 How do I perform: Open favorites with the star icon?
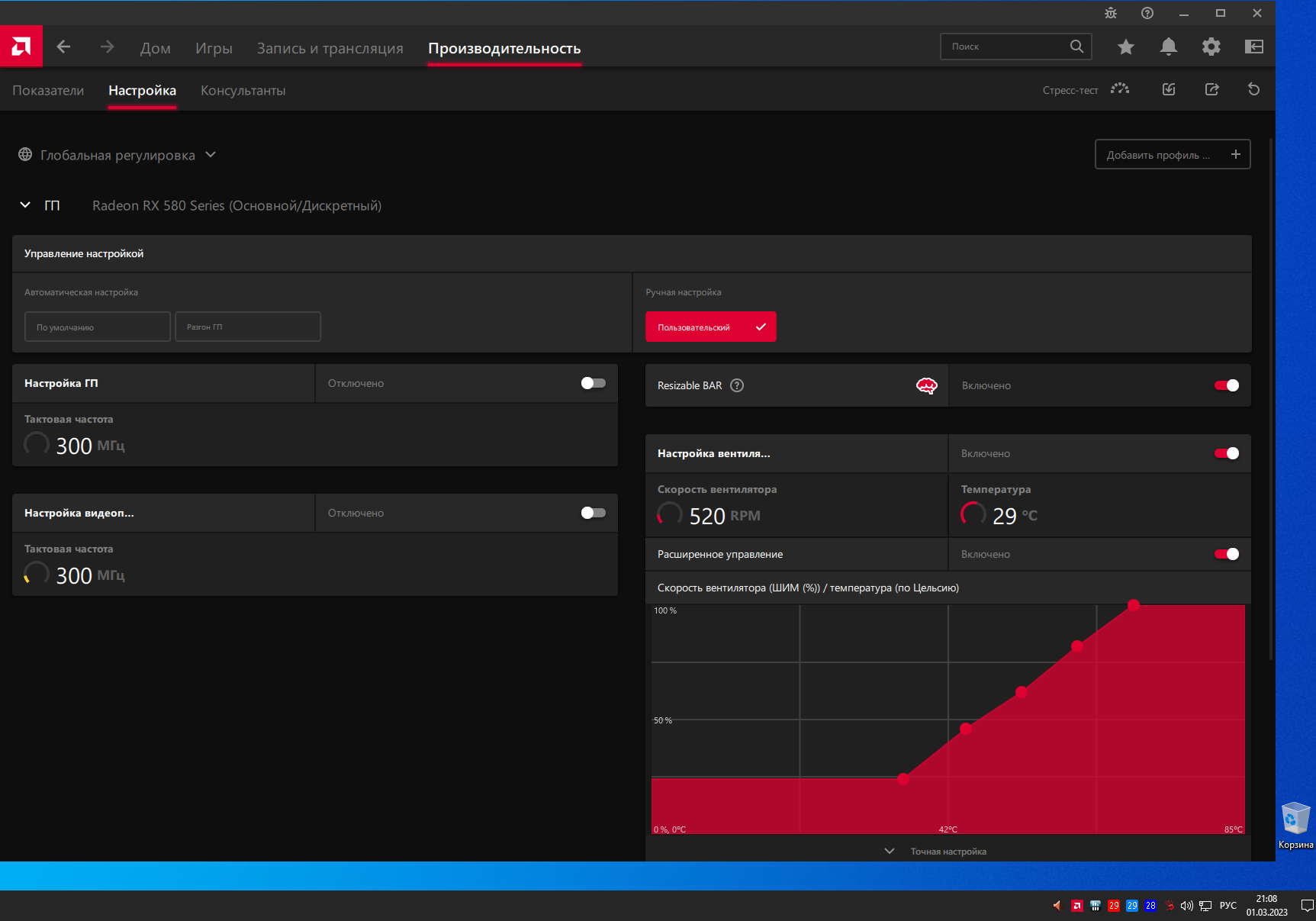point(1126,47)
